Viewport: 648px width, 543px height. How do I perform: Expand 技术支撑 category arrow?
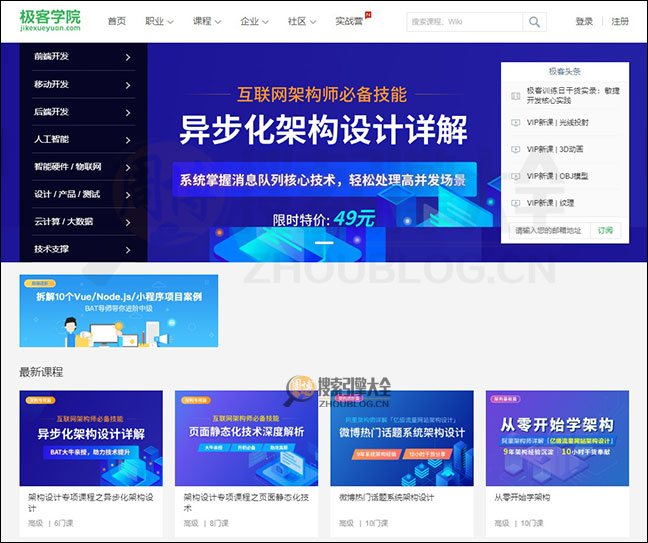click(128, 250)
